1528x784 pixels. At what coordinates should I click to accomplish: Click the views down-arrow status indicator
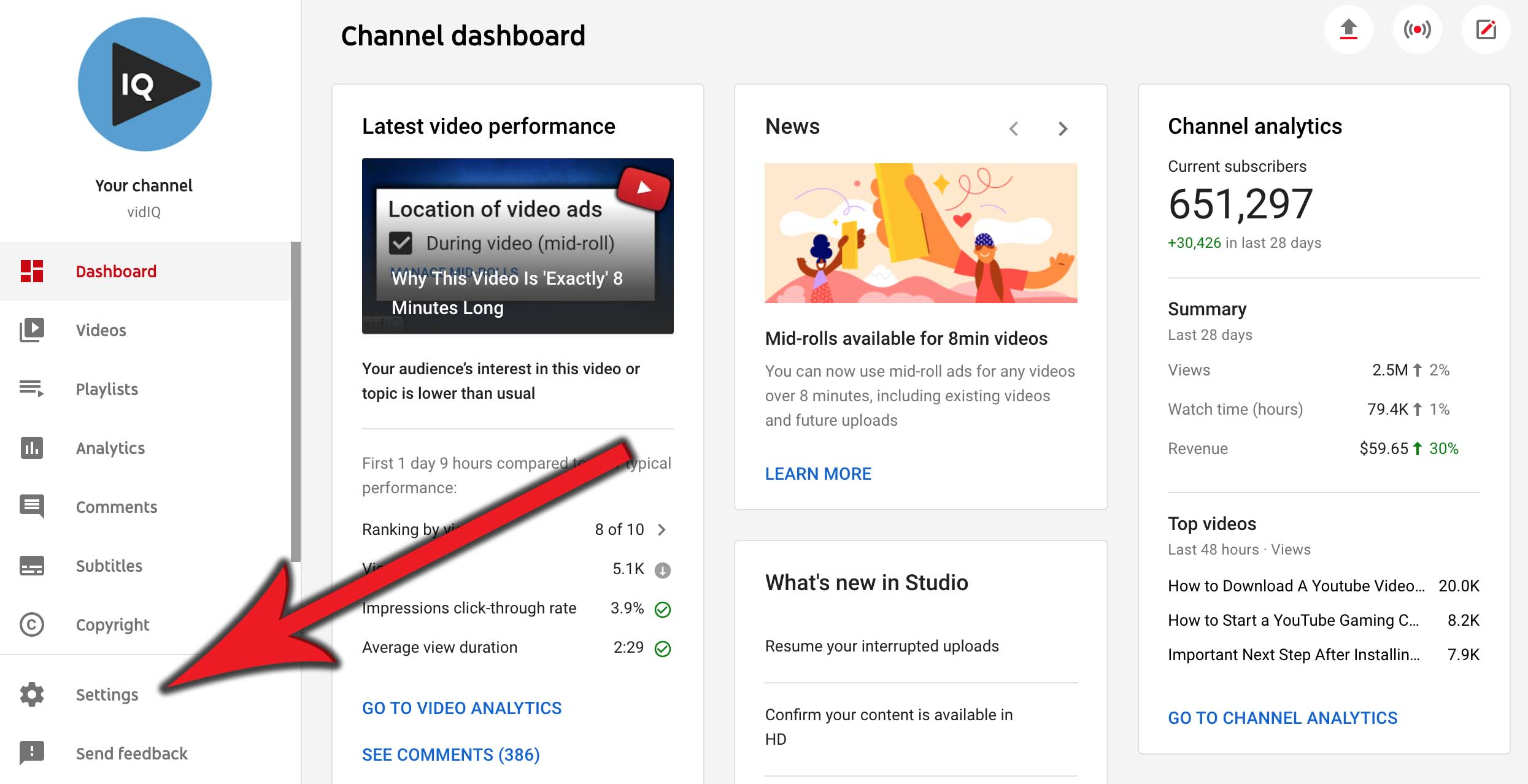pos(663,571)
